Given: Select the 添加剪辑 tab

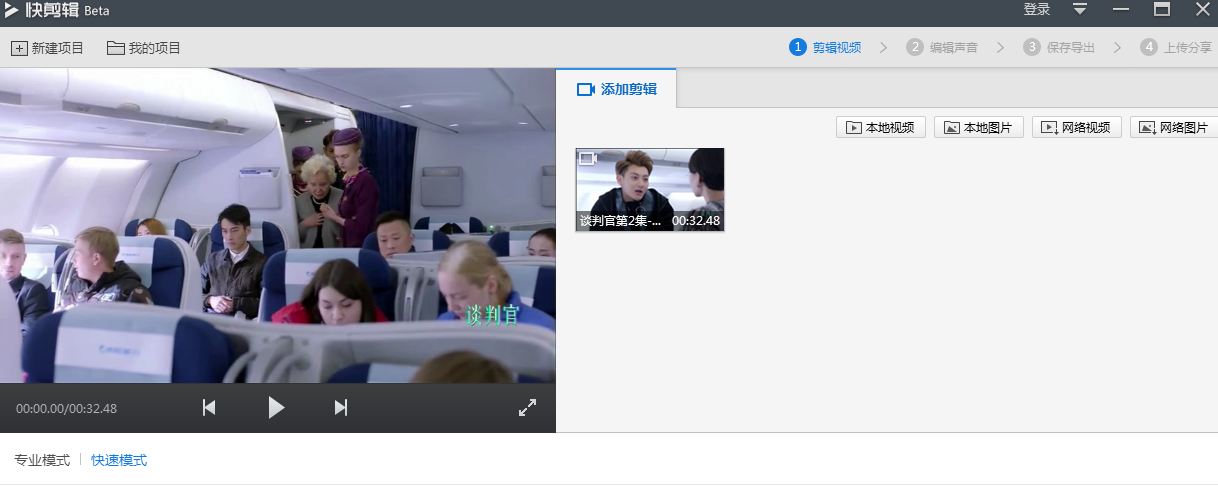Looking at the screenshot, I should pos(616,89).
